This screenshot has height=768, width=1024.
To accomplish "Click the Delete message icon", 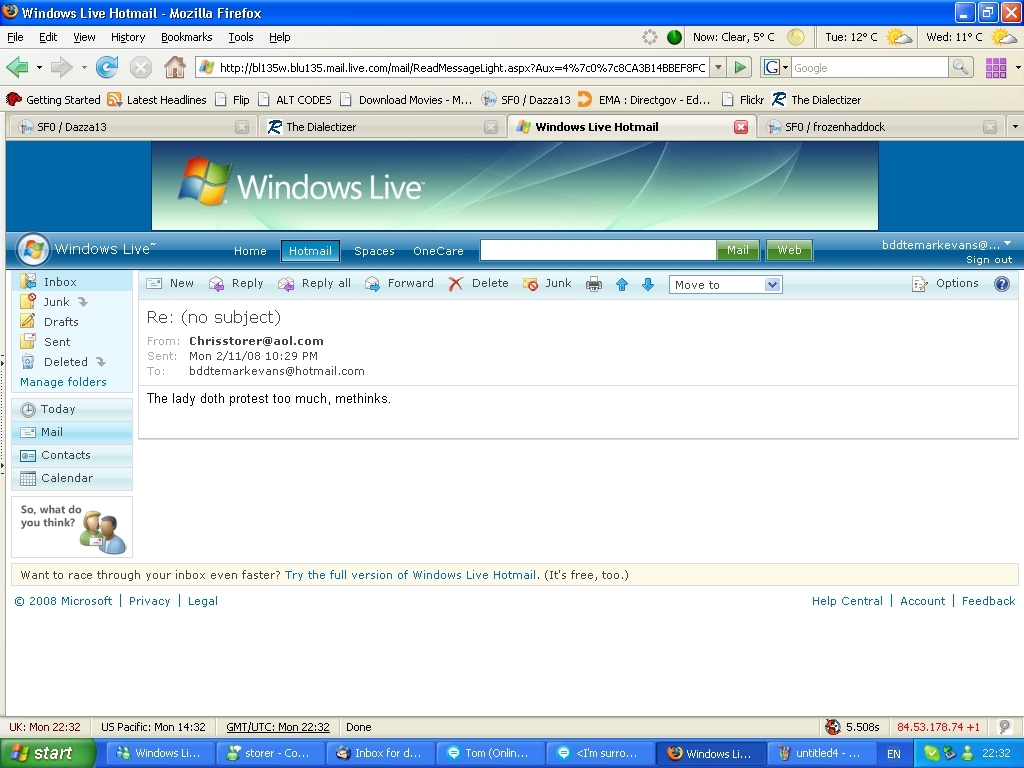I will click(479, 284).
